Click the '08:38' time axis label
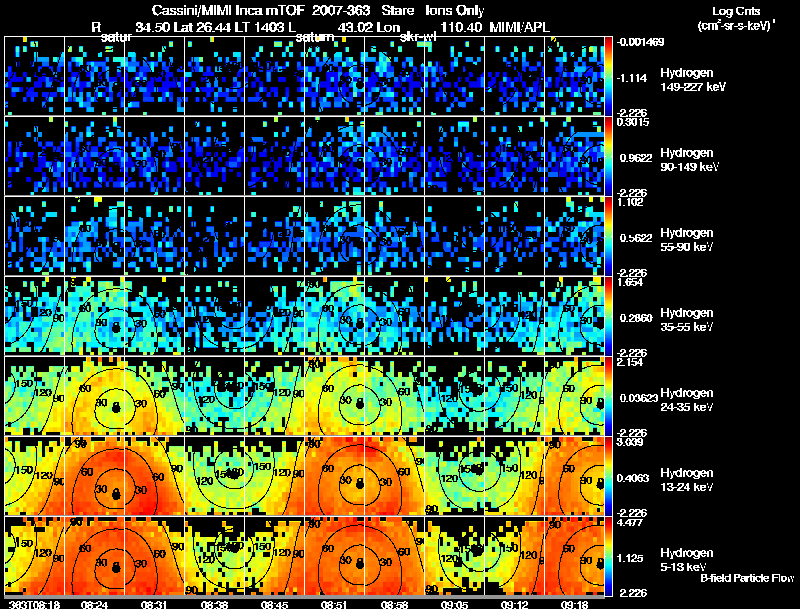800x609 pixels. 214,604
